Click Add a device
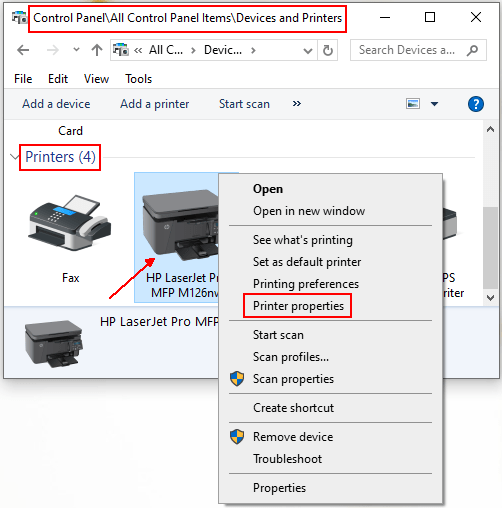Viewport: 502px width, 508px height. [56, 104]
